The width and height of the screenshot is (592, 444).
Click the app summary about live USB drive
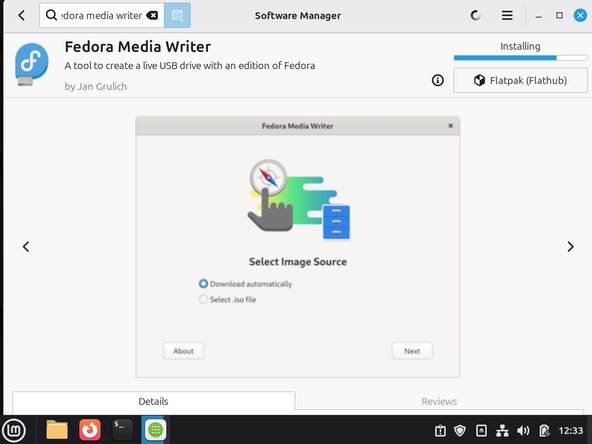click(190, 66)
